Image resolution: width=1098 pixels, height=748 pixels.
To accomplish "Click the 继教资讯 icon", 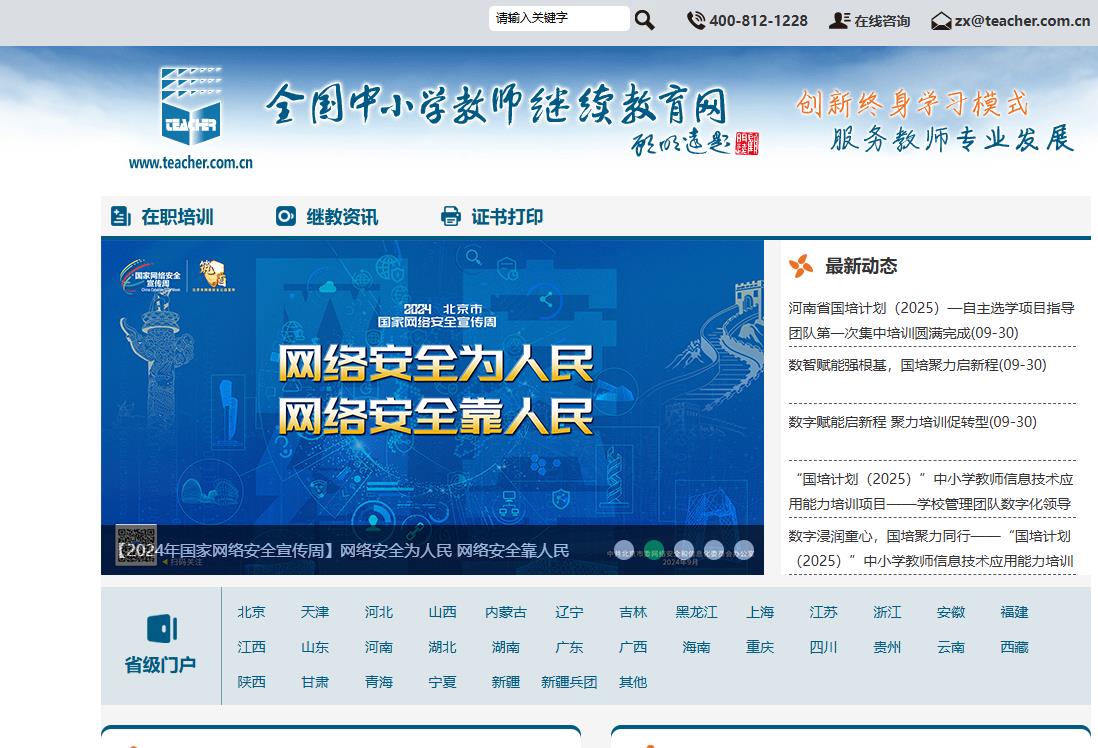I will (x=286, y=216).
